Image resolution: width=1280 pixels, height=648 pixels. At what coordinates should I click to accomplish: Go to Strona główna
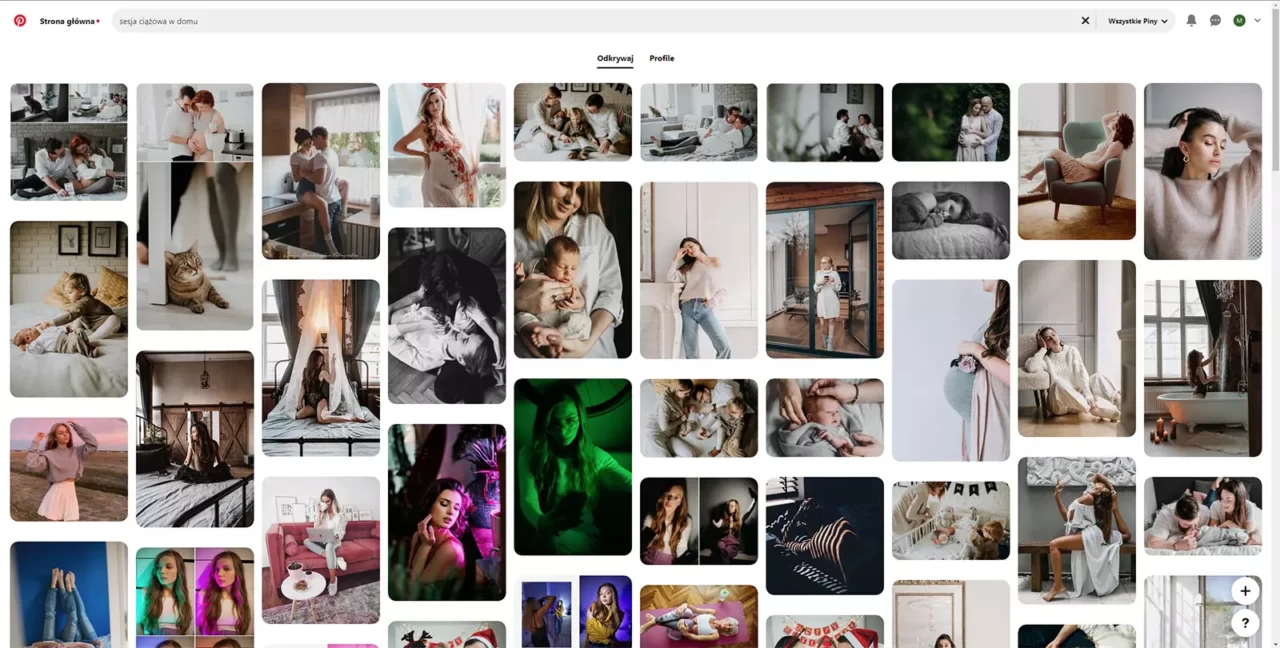click(66, 20)
